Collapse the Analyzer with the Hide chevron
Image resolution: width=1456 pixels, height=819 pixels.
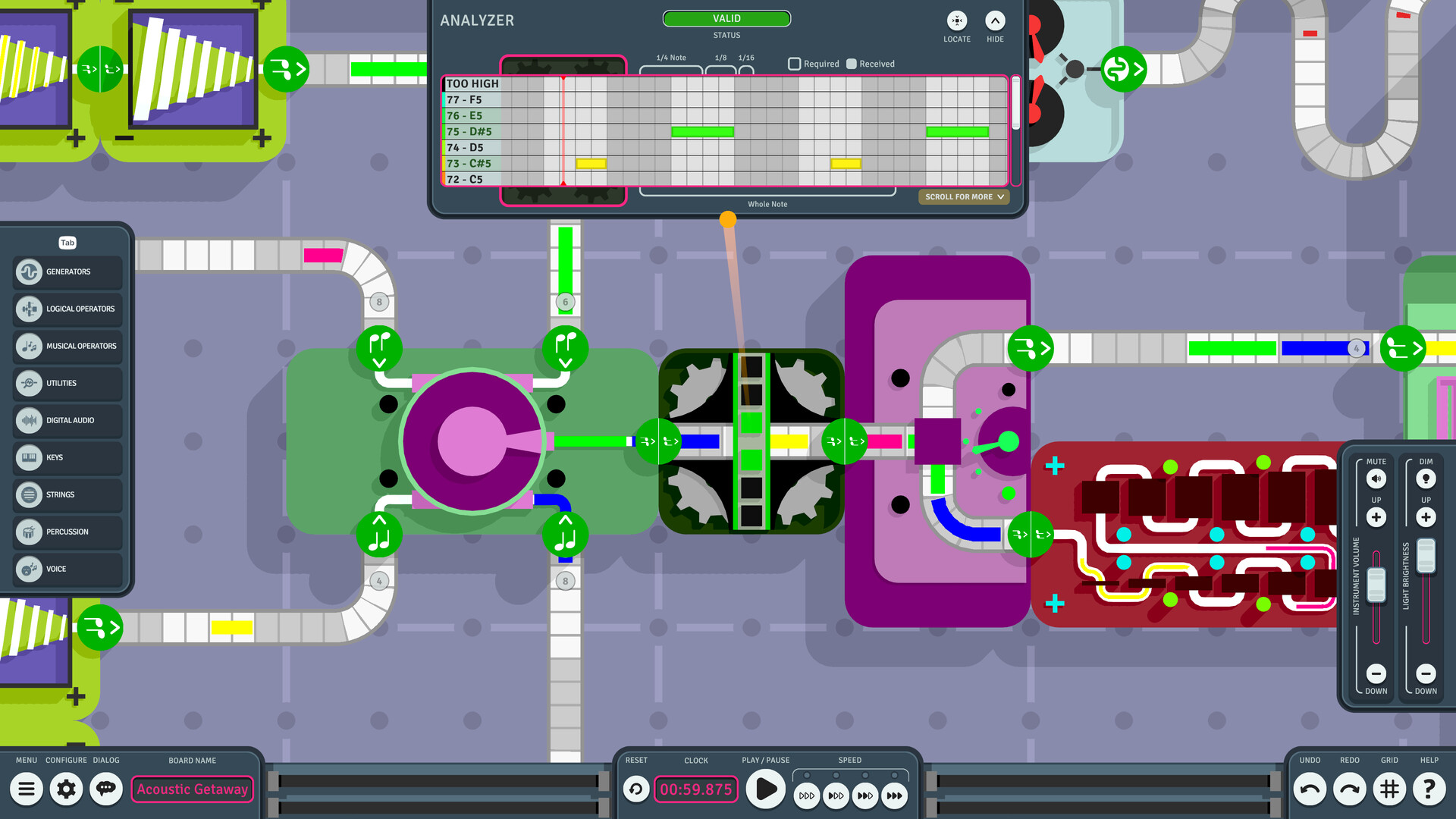click(995, 22)
